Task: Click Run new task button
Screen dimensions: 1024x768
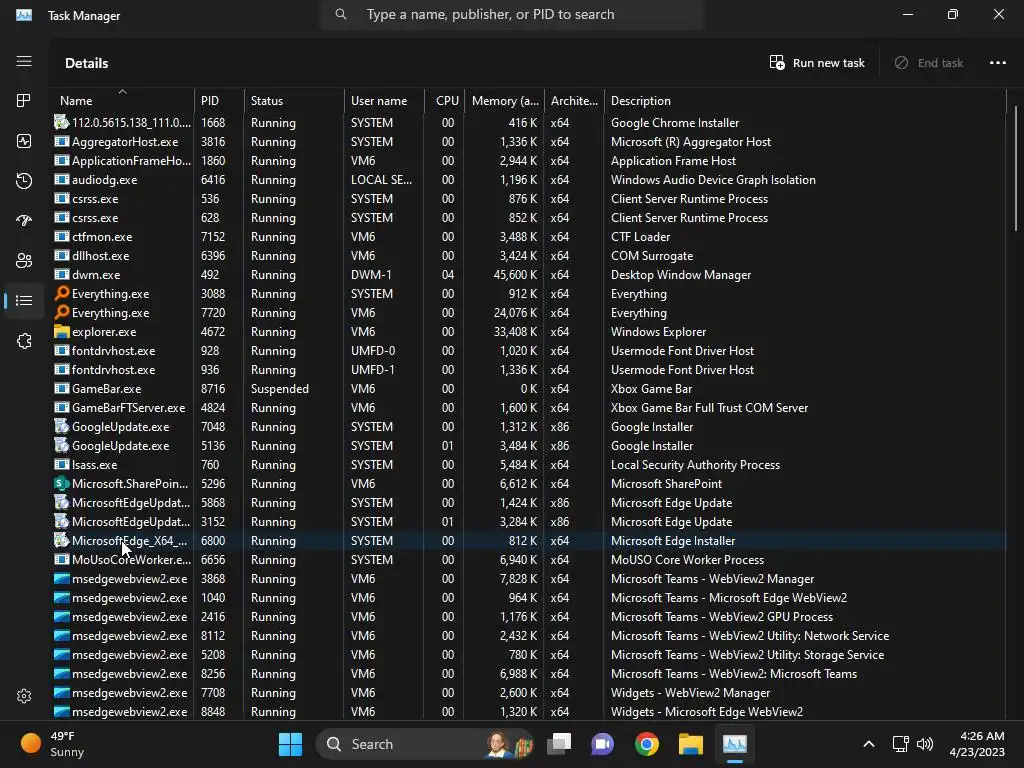Action: coord(817,63)
